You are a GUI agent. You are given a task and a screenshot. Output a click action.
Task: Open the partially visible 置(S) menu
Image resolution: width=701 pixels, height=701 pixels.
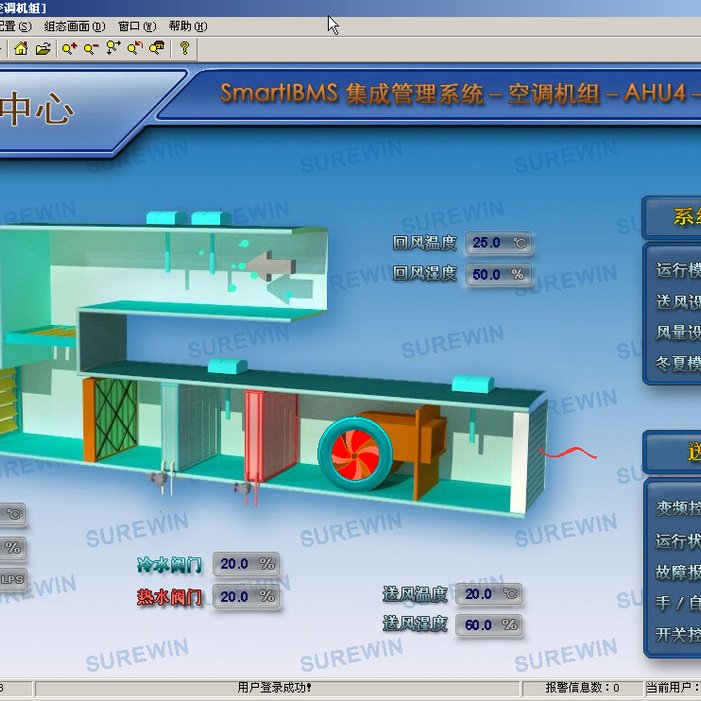[x=16, y=26]
